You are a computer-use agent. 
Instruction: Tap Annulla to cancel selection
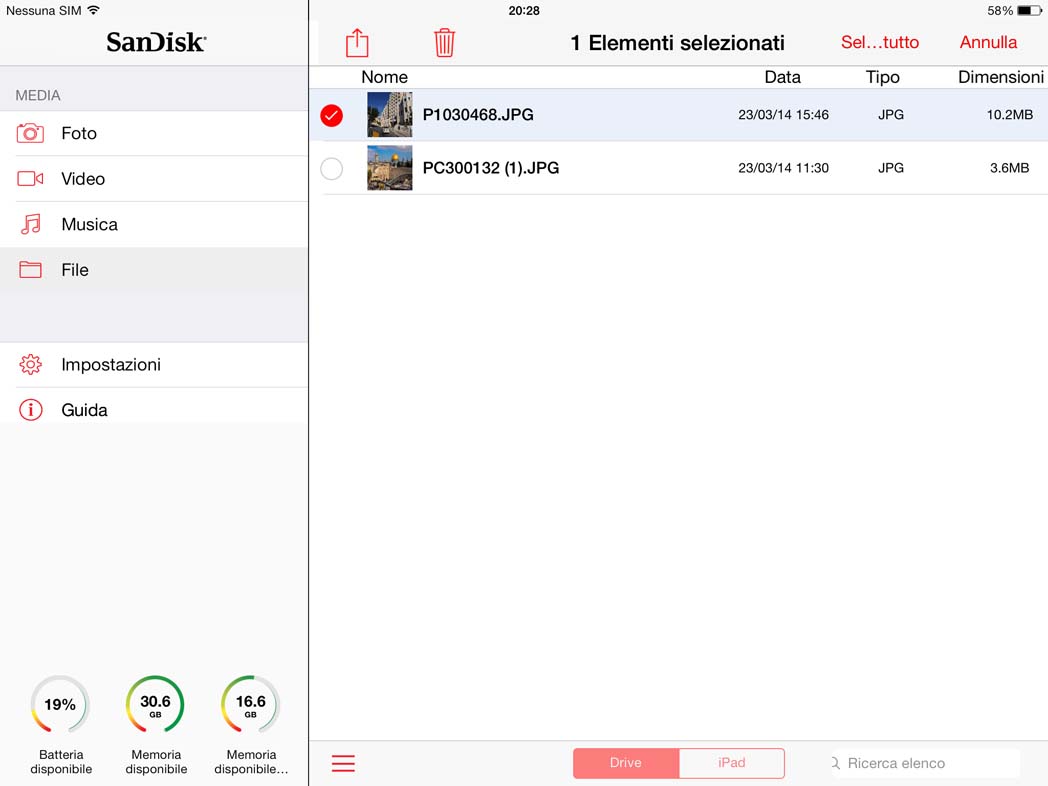click(989, 42)
